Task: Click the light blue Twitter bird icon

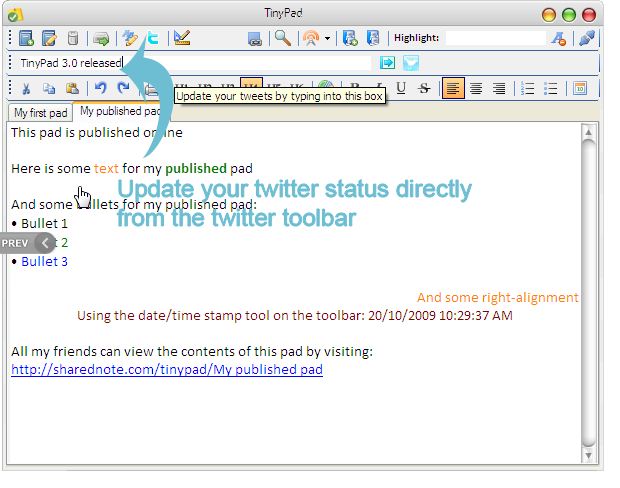Action: coord(411,63)
